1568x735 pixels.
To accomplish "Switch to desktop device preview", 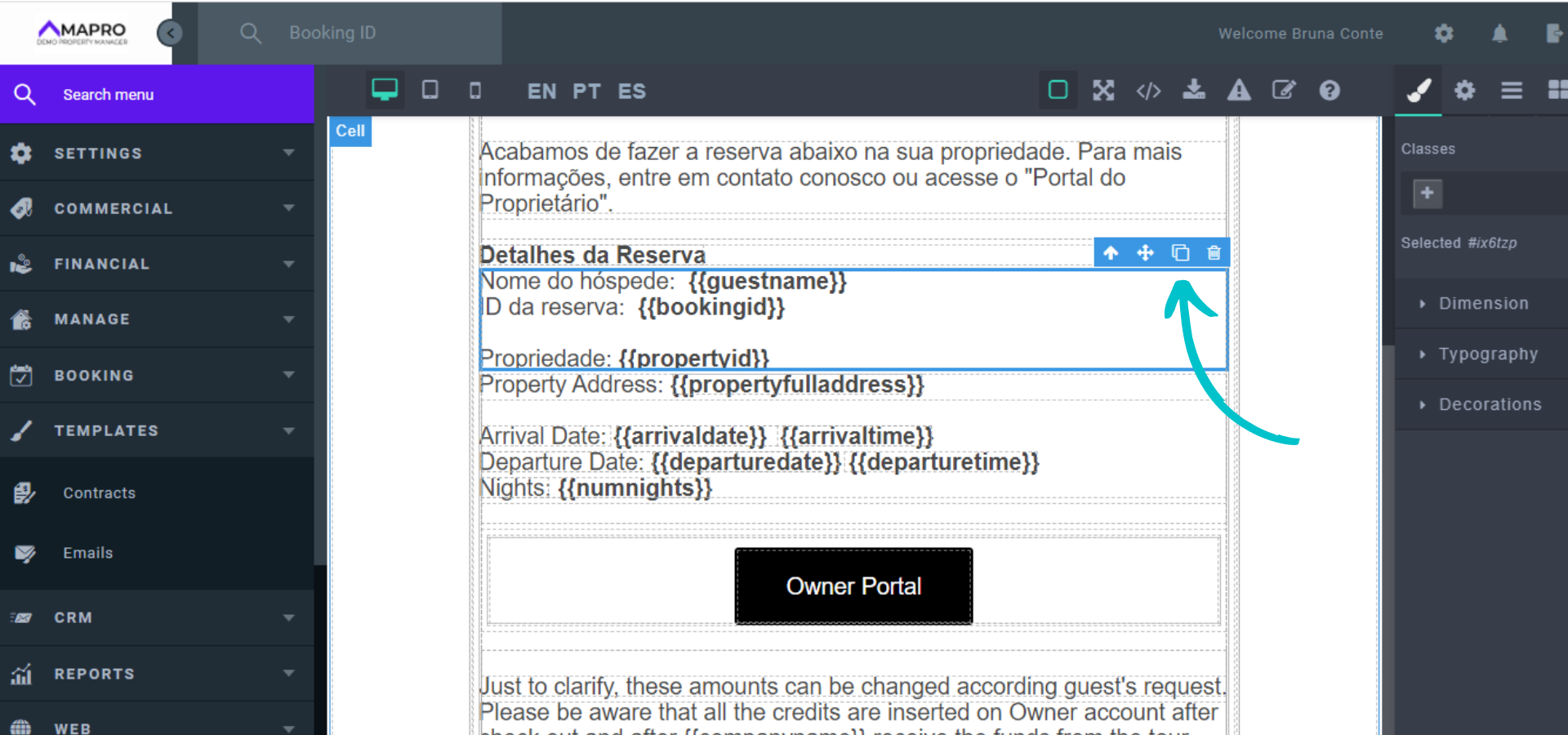I will [384, 90].
